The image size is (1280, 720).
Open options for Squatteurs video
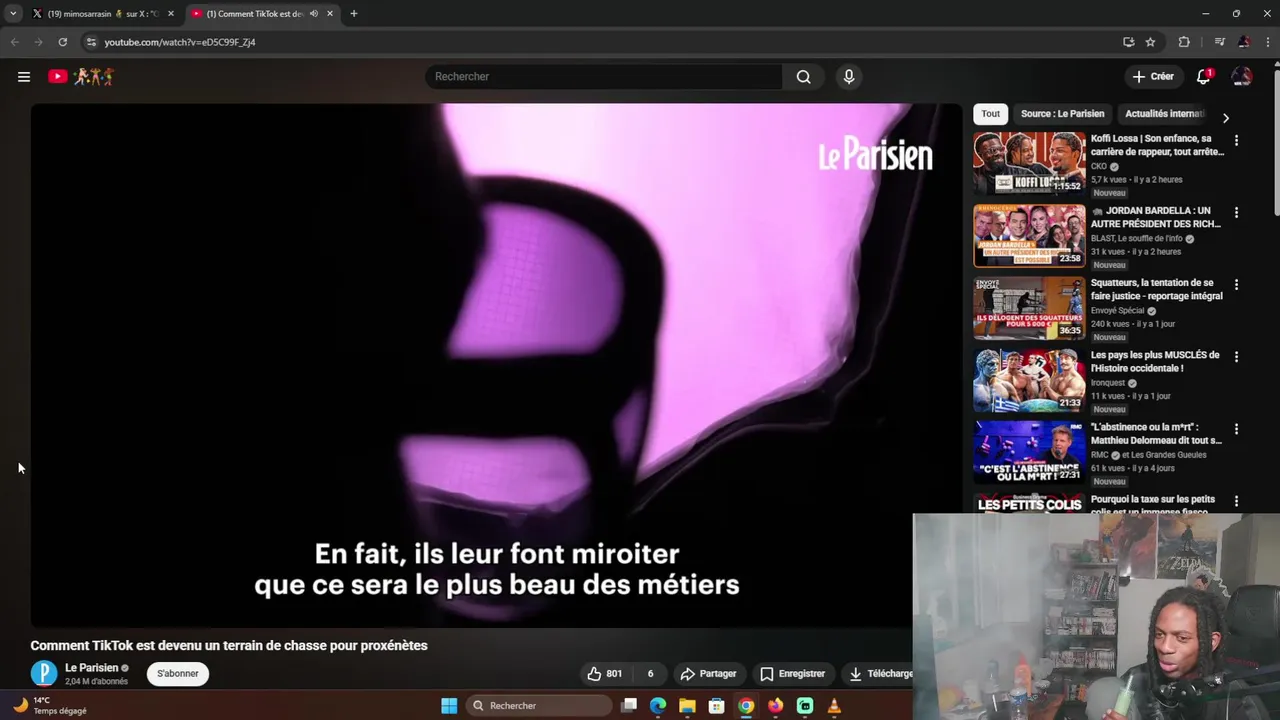click(x=1236, y=285)
